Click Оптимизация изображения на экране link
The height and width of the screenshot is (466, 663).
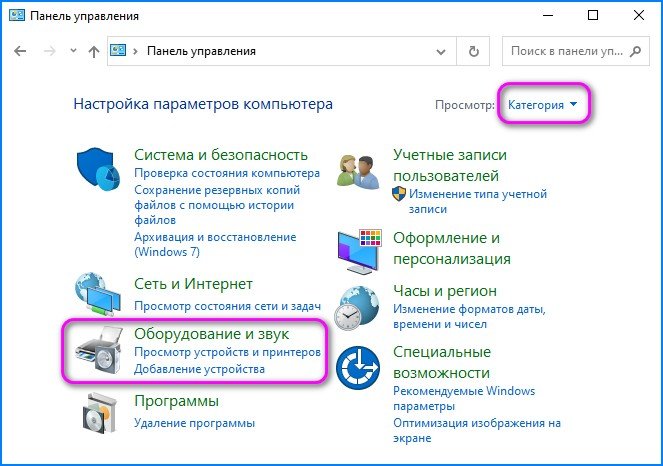click(477, 430)
